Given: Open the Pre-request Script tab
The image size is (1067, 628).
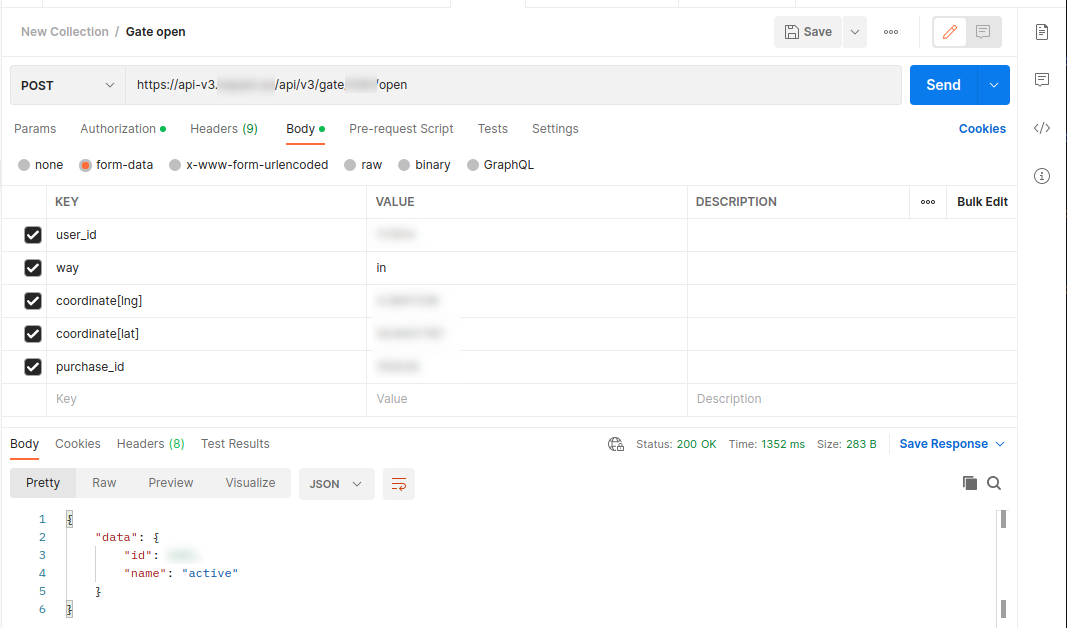Looking at the screenshot, I should (401, 129).
